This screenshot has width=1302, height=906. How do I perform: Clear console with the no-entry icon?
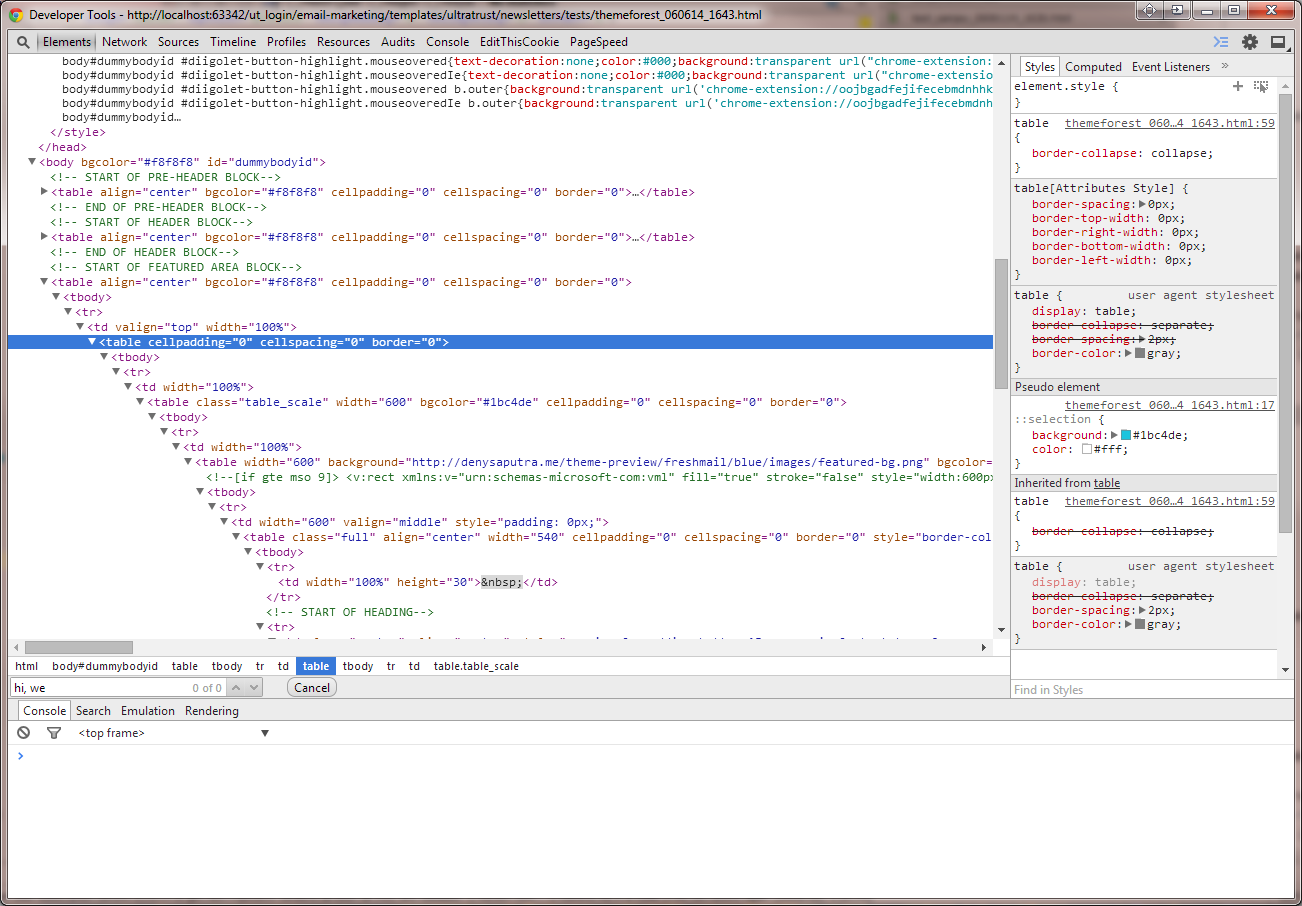[x=23, y=732]
